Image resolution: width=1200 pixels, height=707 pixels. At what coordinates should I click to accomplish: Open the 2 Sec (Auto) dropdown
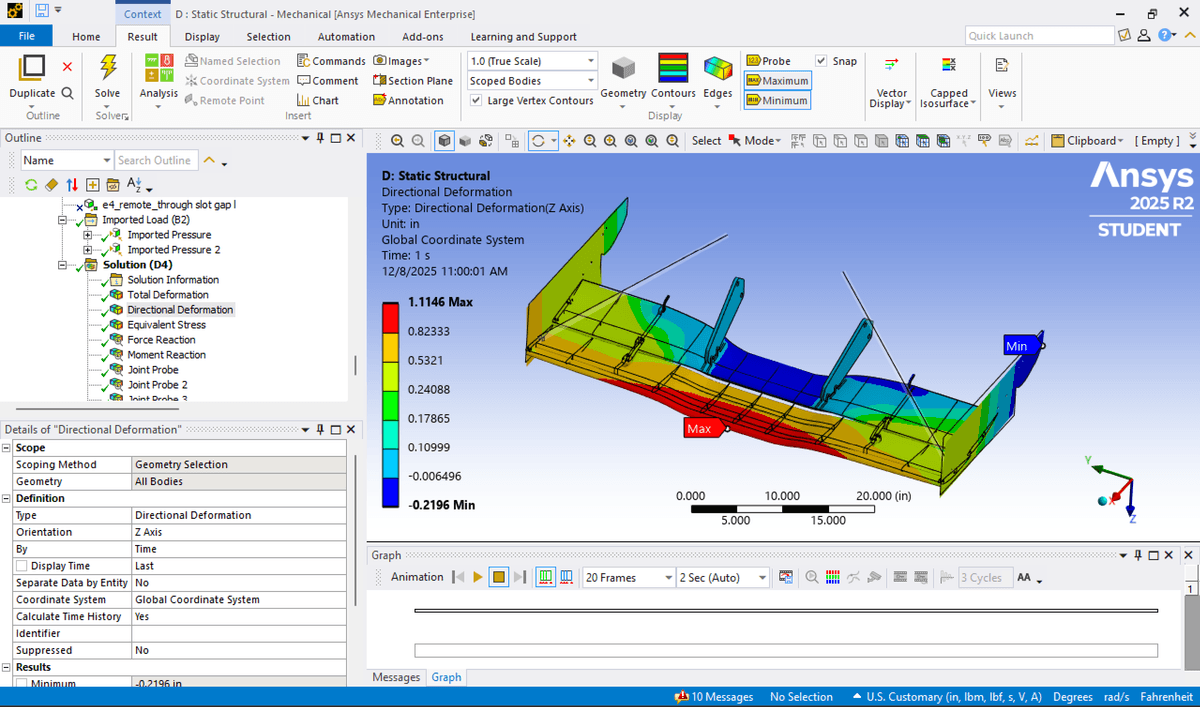(x=762, y=577)
